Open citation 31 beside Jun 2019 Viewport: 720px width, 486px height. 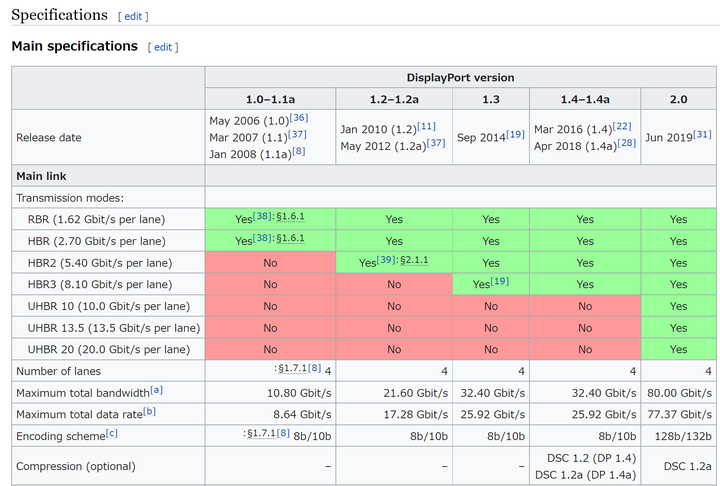[702, 134]
